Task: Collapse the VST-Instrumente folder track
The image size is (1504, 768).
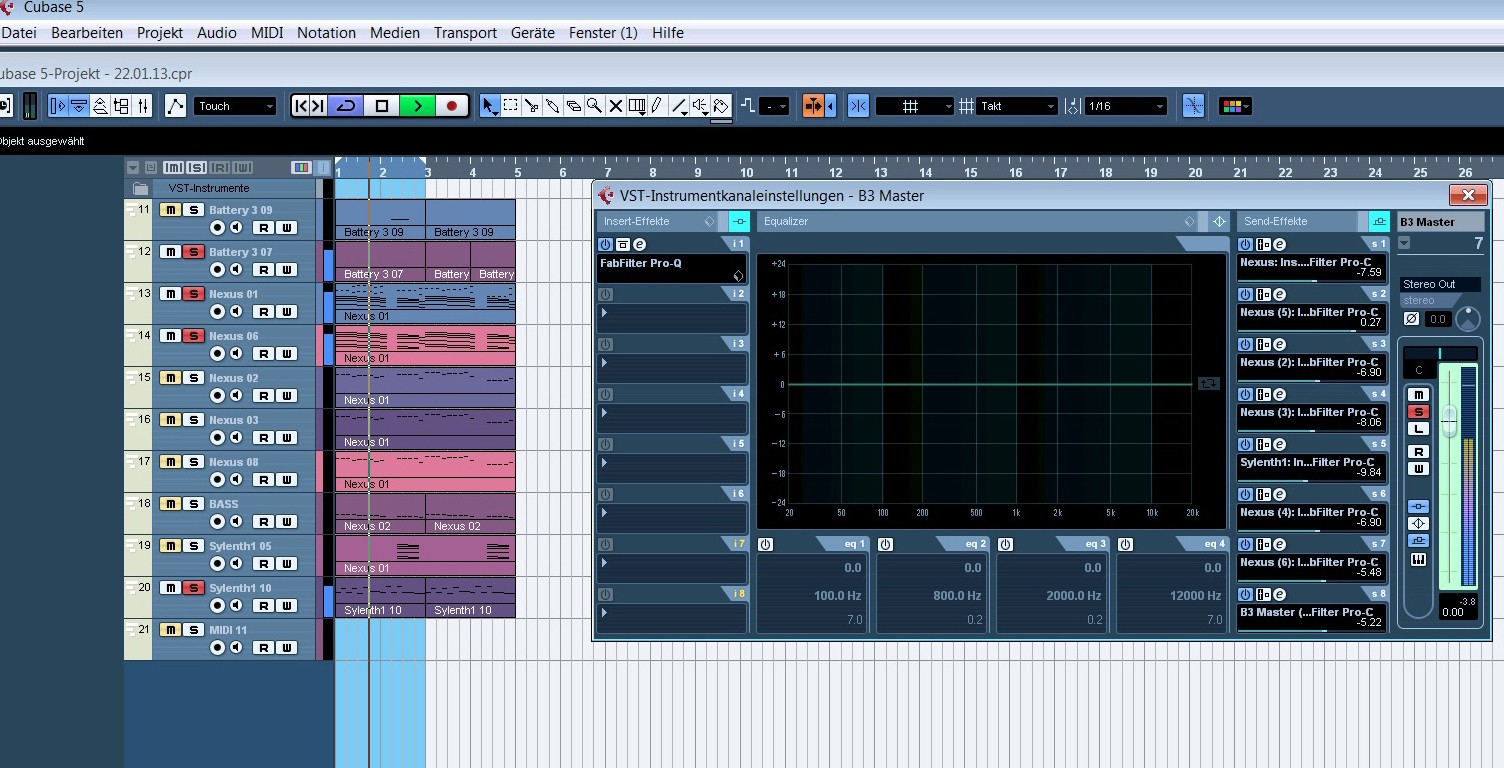Action: (141, 188)
